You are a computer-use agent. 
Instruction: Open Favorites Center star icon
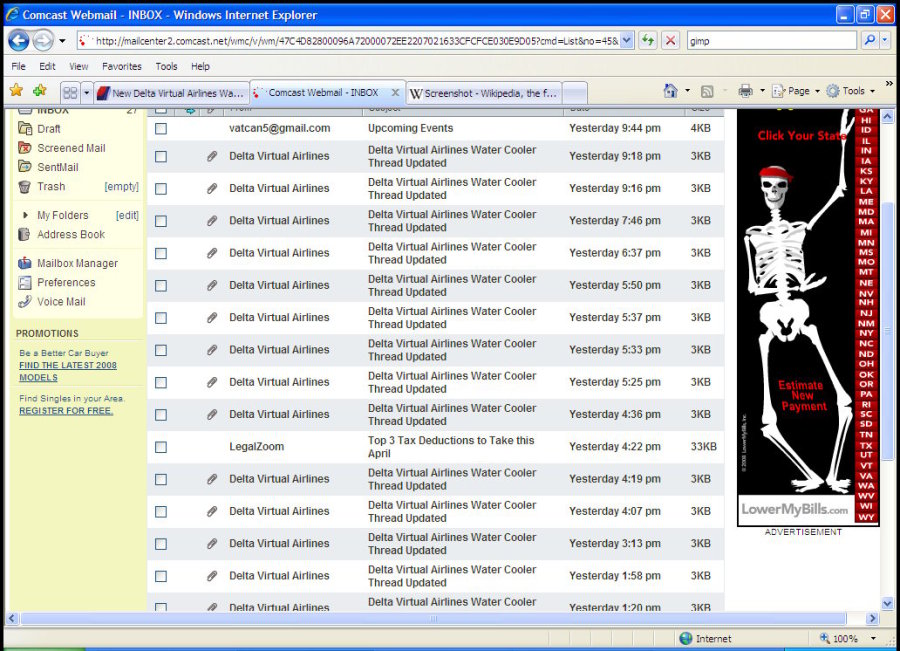pos(17,91)
